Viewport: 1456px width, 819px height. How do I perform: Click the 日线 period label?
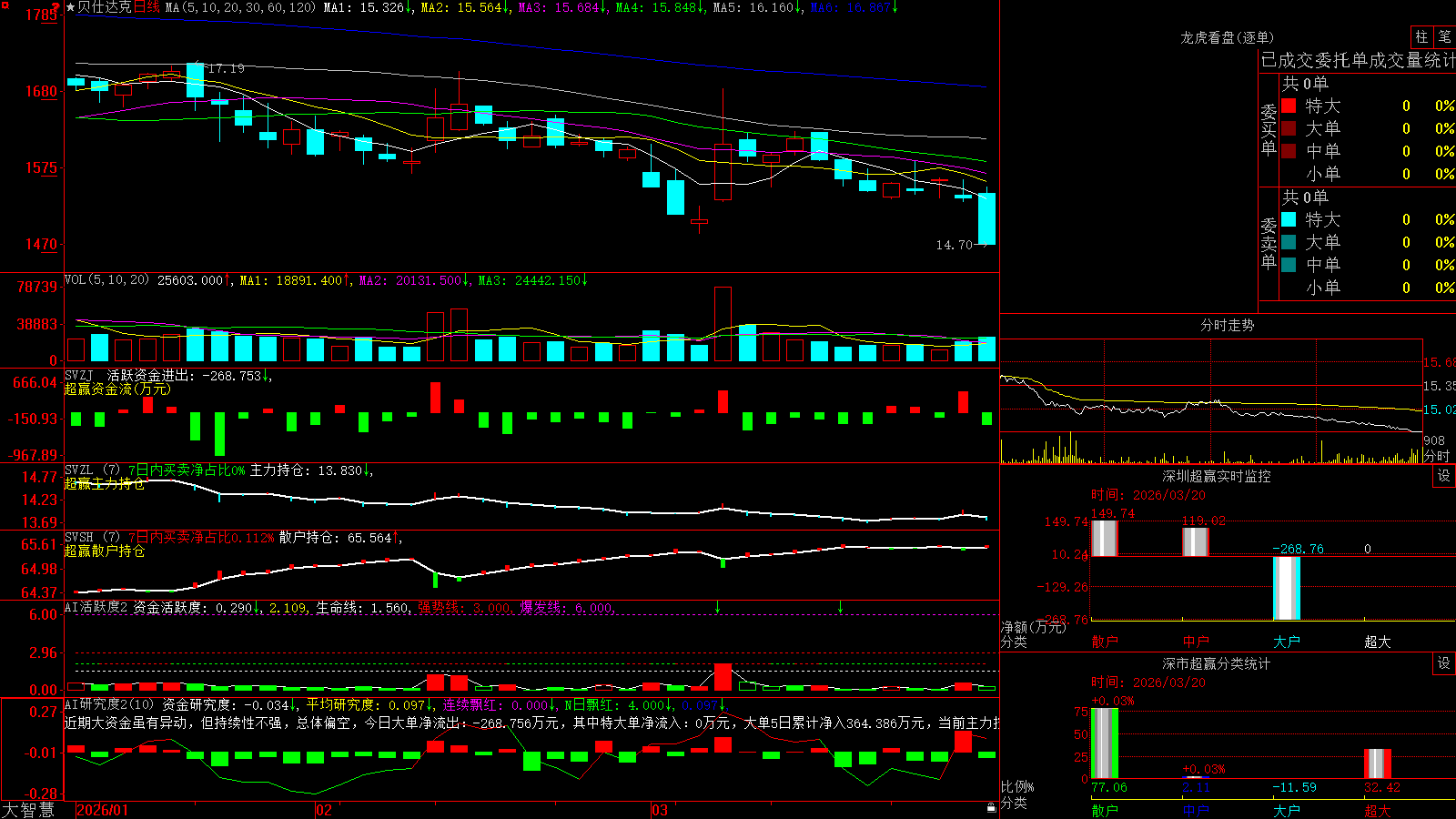tap(147, 7)
